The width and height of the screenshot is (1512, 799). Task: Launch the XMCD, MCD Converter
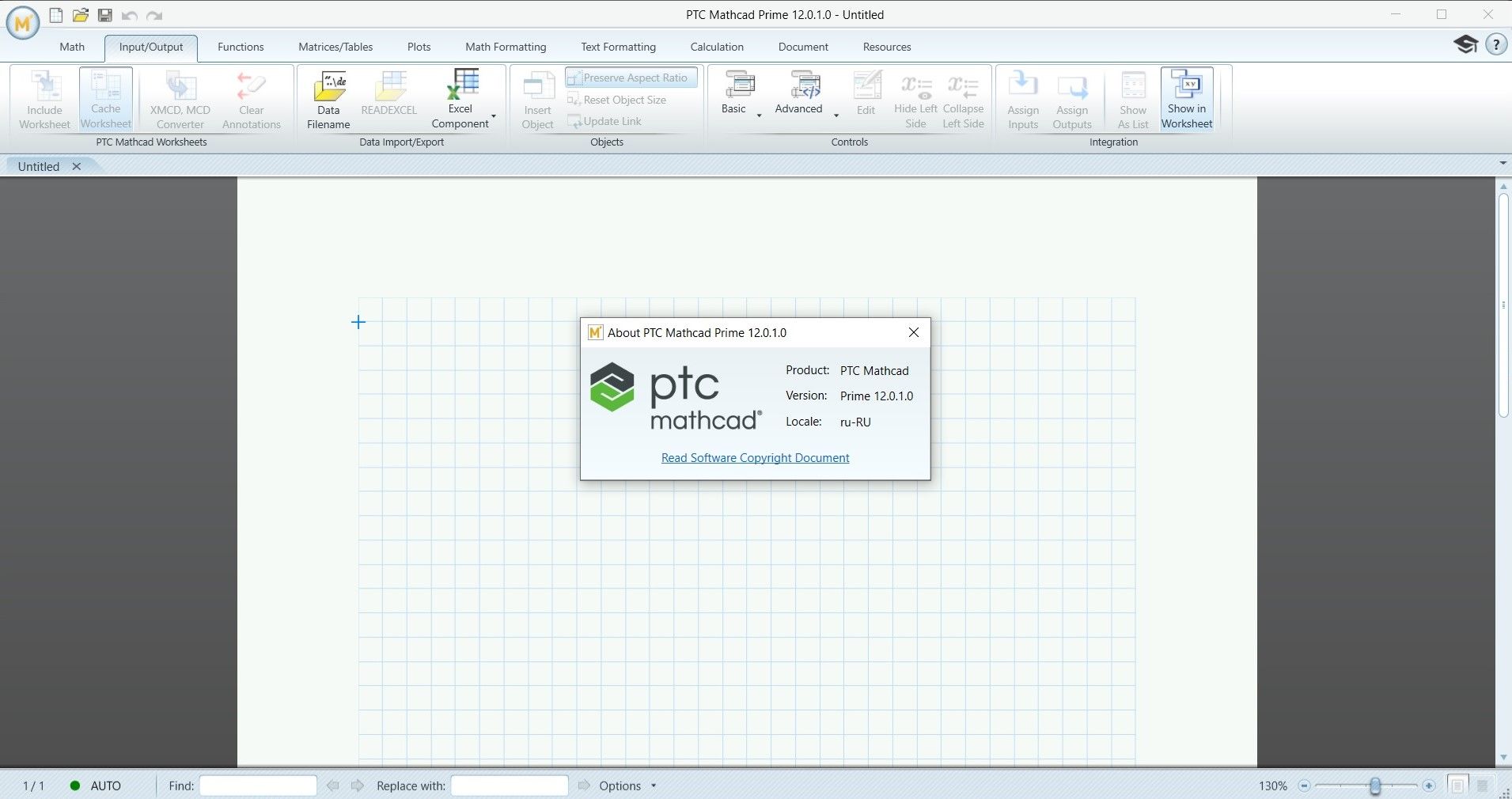click(x=180, y=100)
